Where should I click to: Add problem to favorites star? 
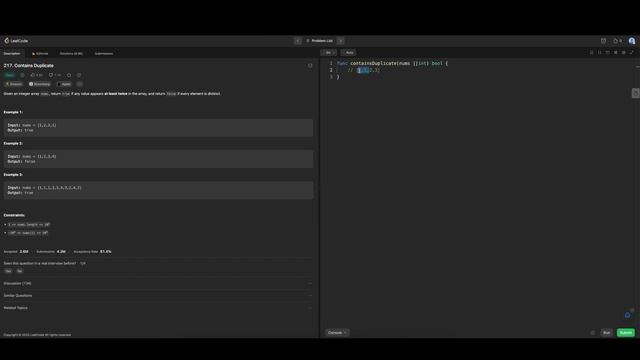[x=69, y=75]
